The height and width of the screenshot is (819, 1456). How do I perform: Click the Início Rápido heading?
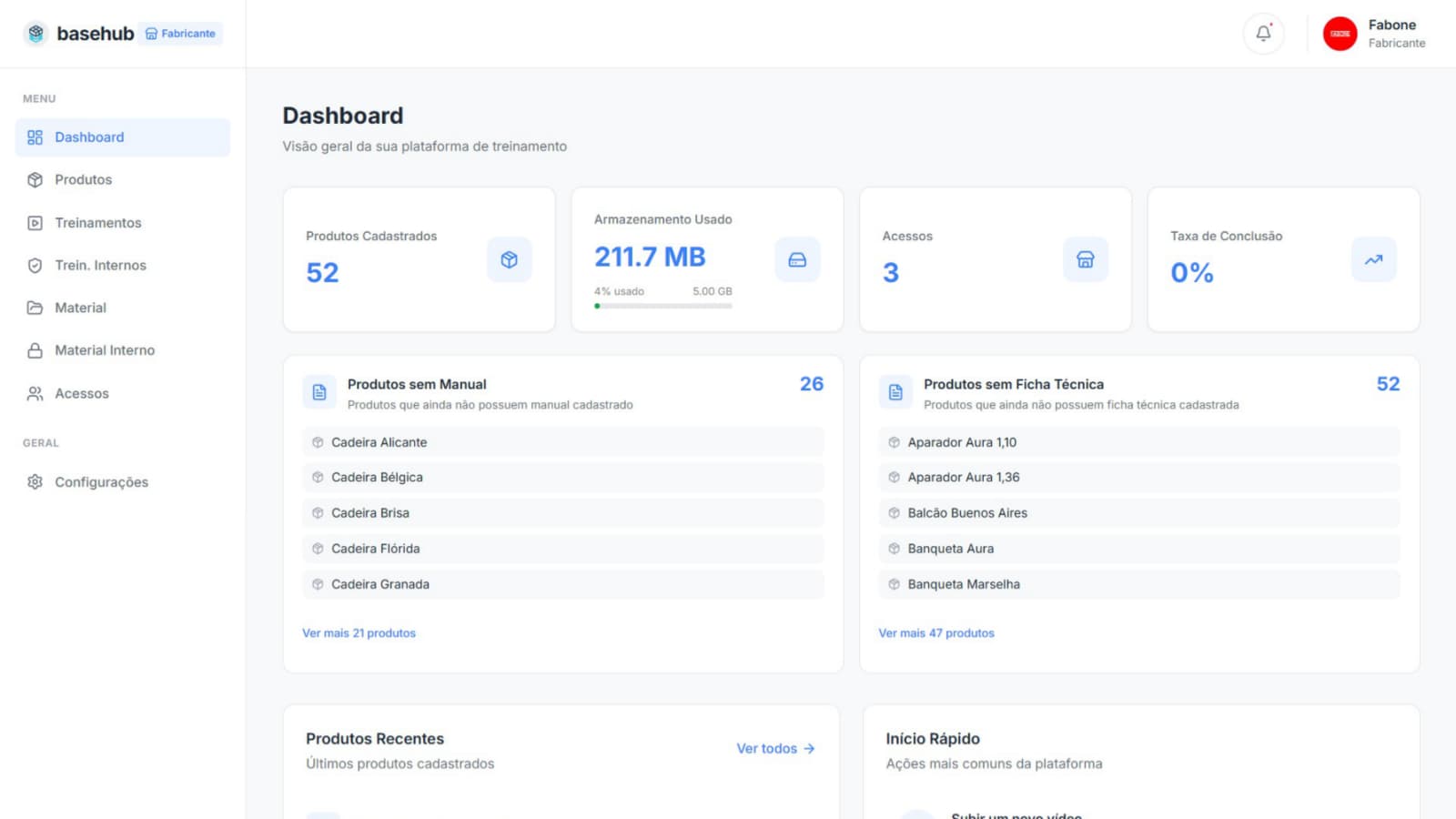pos(933,739)
